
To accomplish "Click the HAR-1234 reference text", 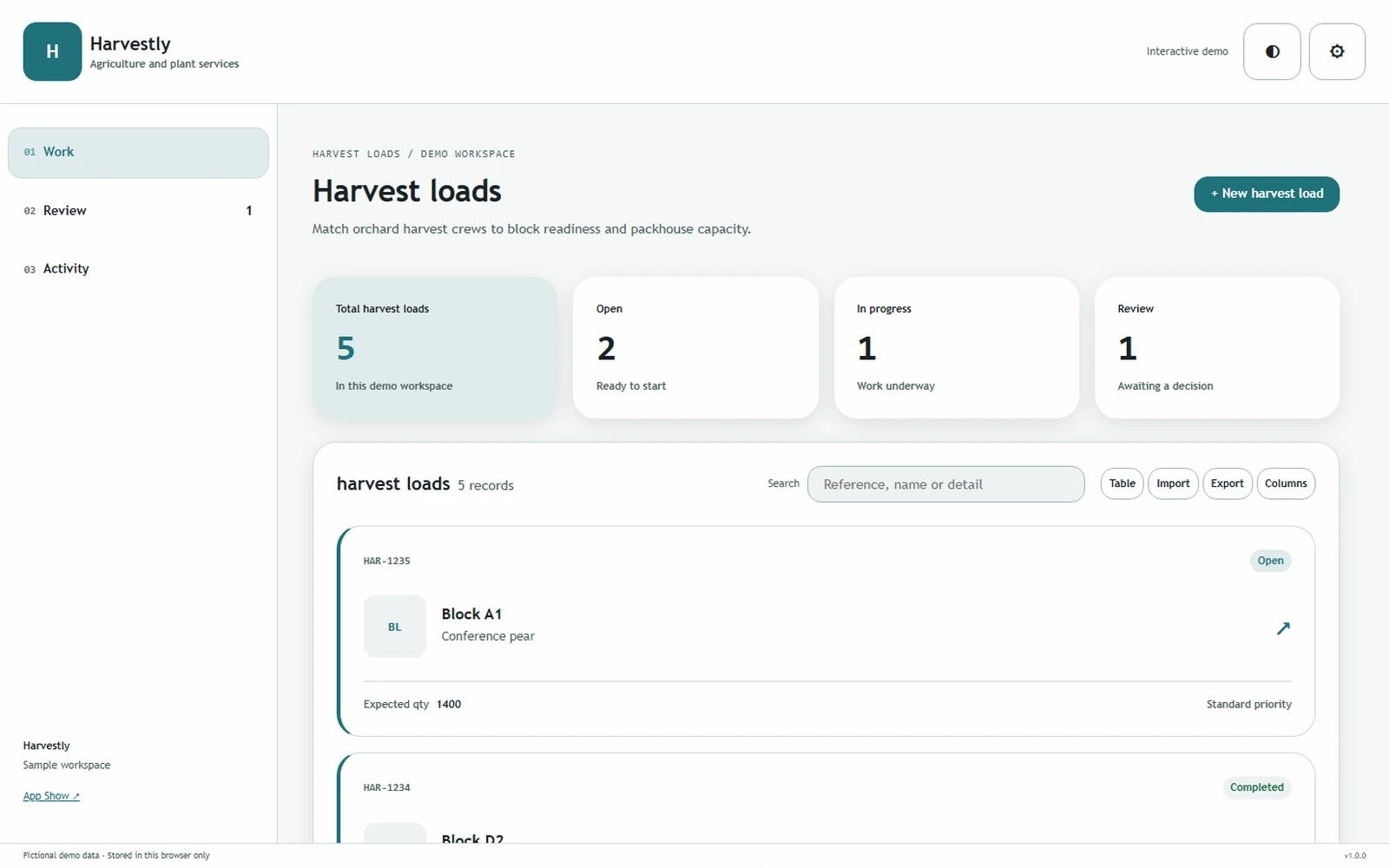I will tap(386, 788).
